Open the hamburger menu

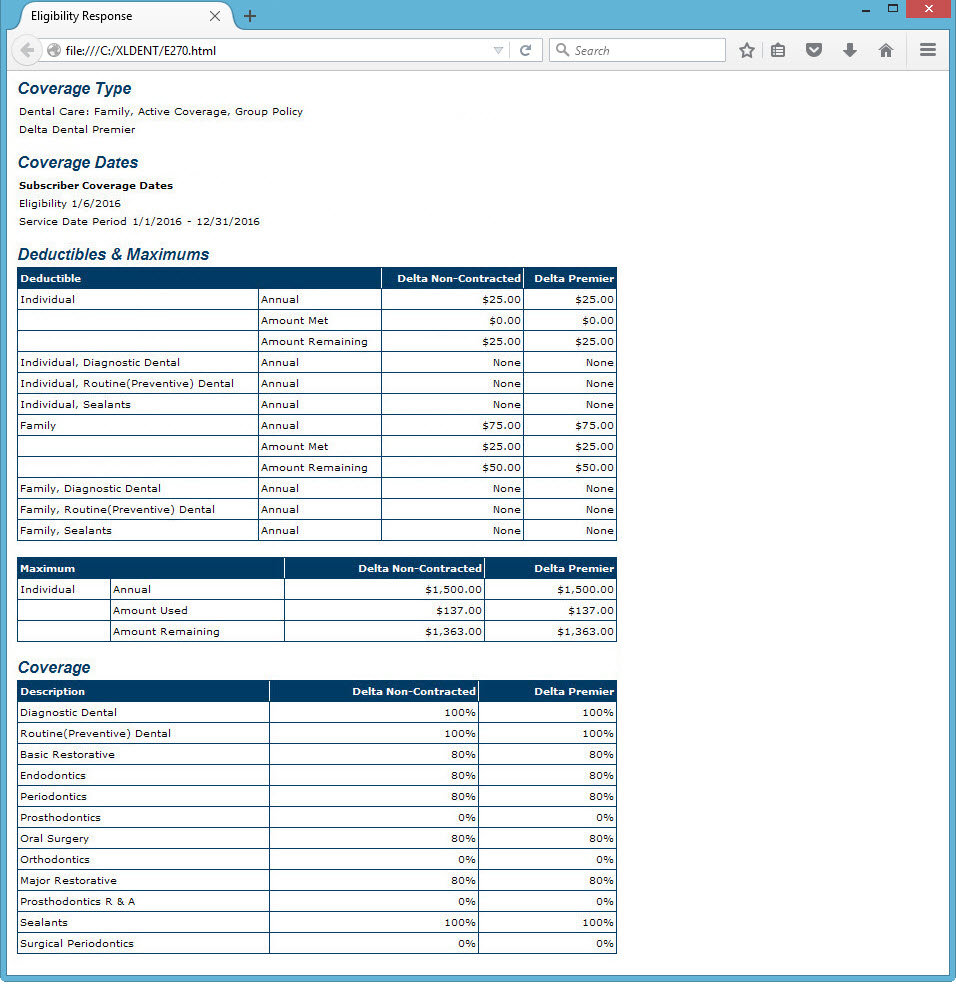click(x=928, y=50)
